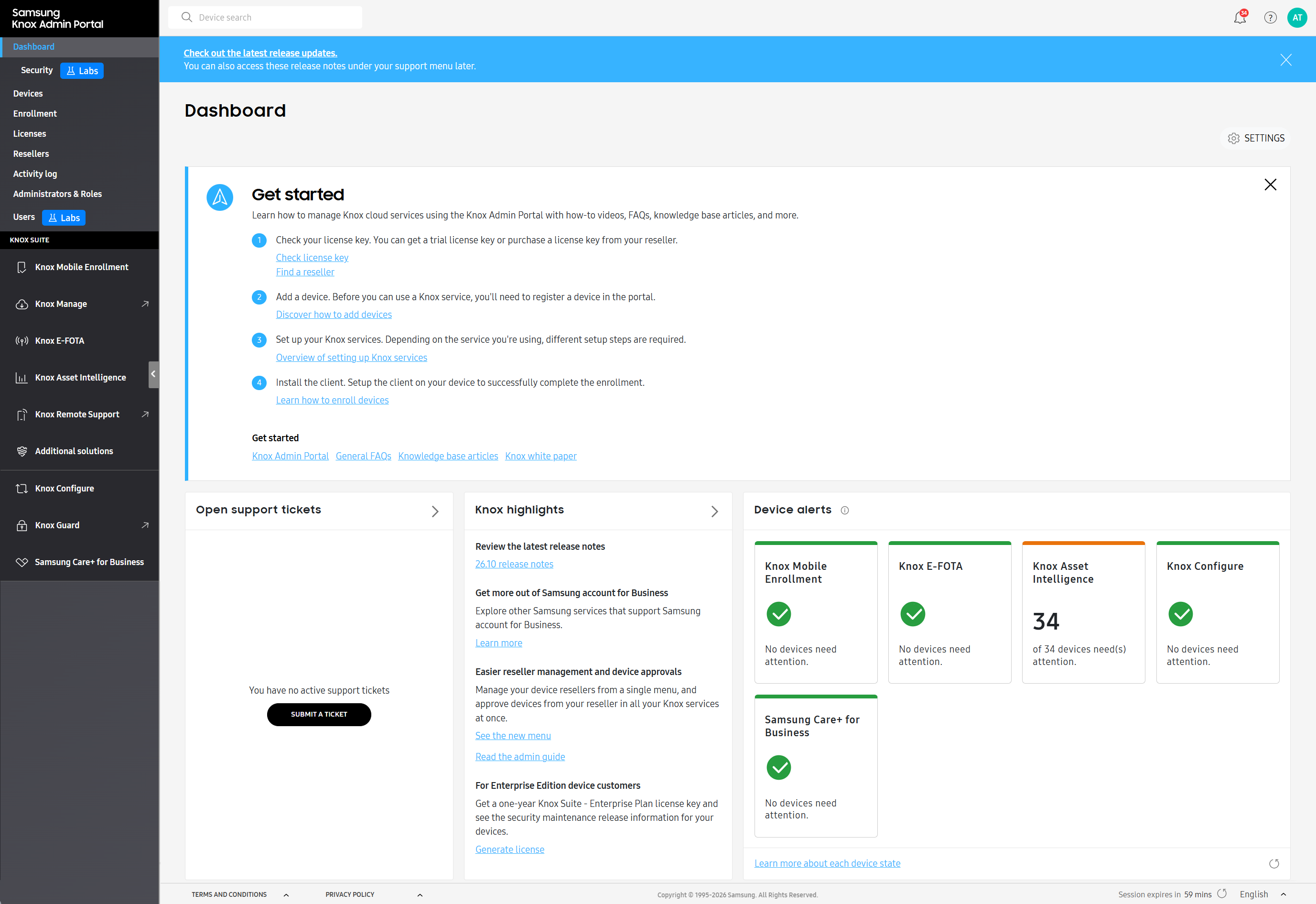This screenshot has height=904, width=1316.
Task: Click the Knox Asset Intelligence chart icon
Action: point(22,378)
